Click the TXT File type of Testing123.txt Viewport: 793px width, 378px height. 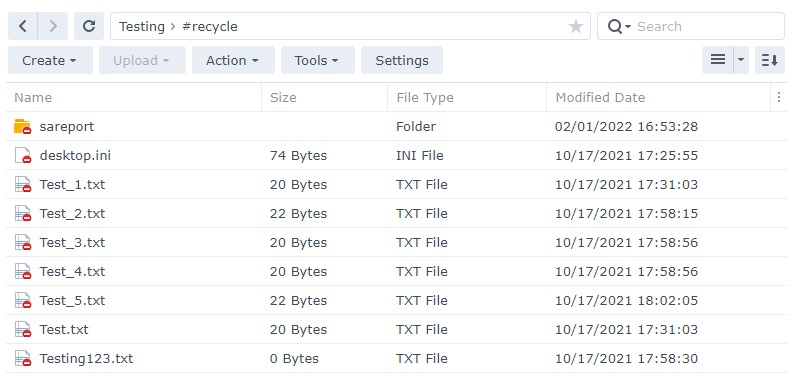click(x=422, y=359)
